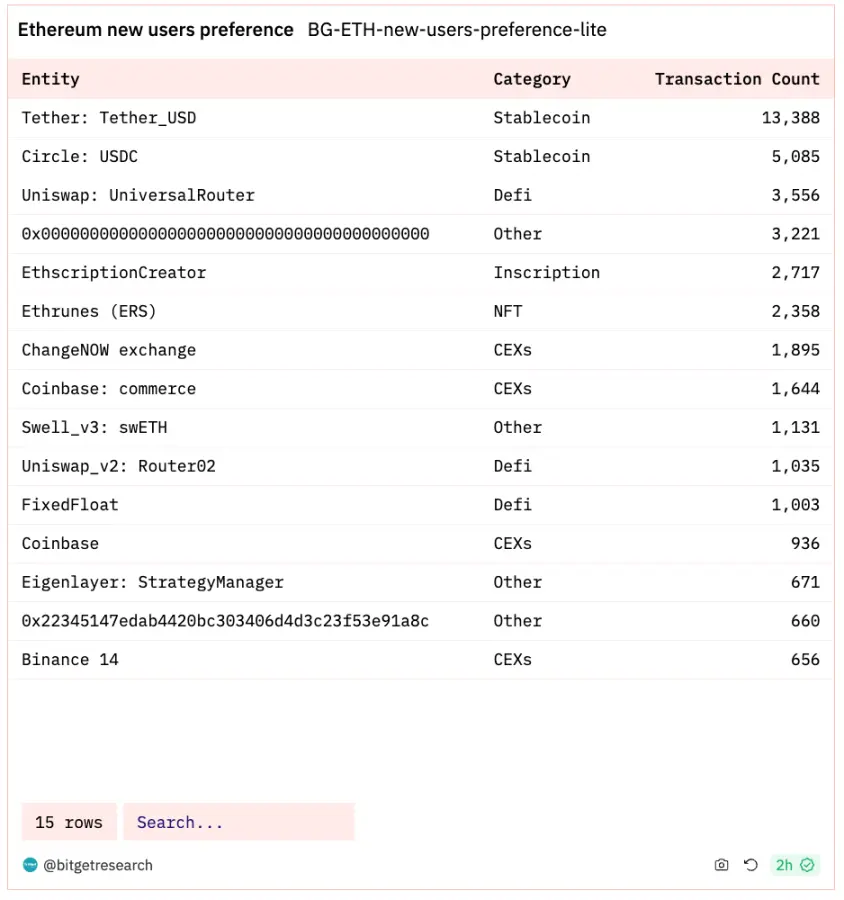Select the Uniswap: UniversalRouter entity cell

point(138,195)
